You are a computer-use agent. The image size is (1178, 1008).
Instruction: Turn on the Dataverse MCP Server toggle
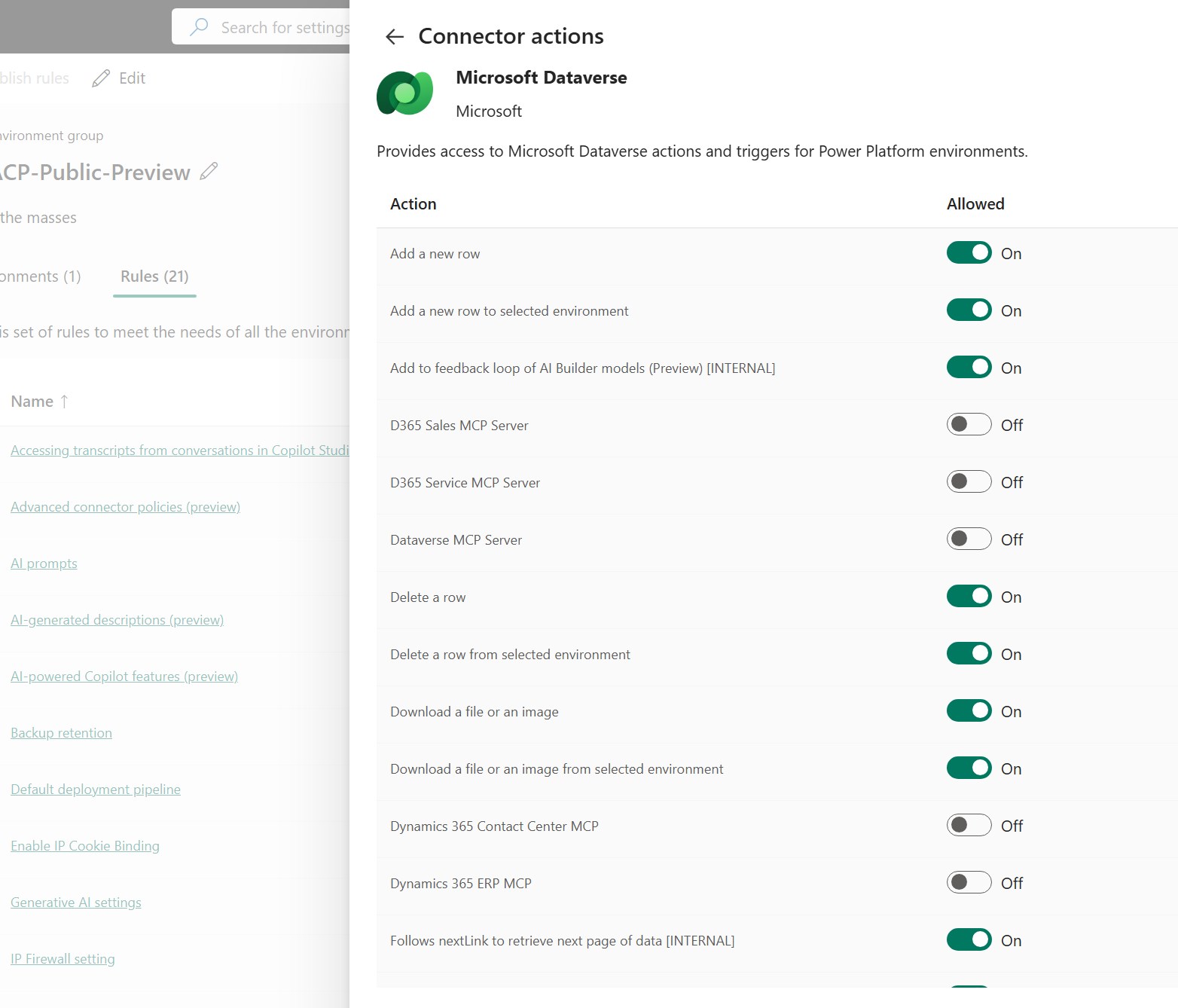[969, 539]
